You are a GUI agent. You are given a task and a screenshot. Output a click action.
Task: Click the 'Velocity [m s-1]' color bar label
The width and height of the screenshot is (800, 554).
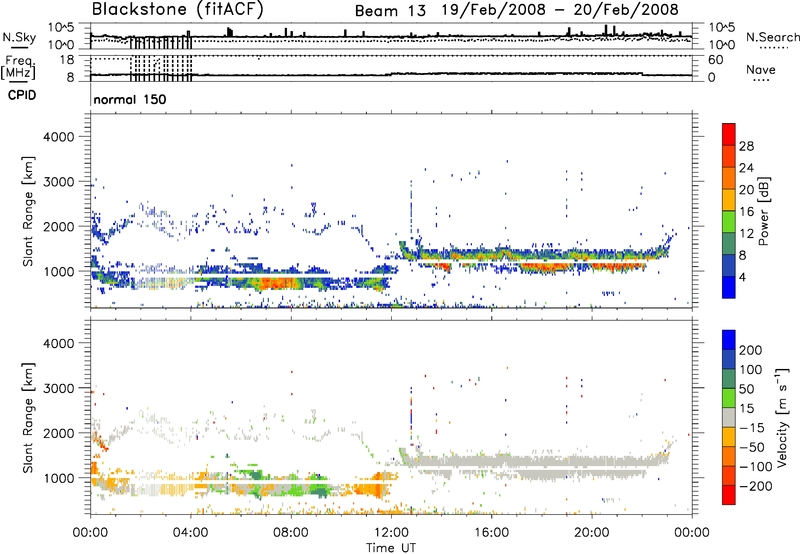point(782,417)
